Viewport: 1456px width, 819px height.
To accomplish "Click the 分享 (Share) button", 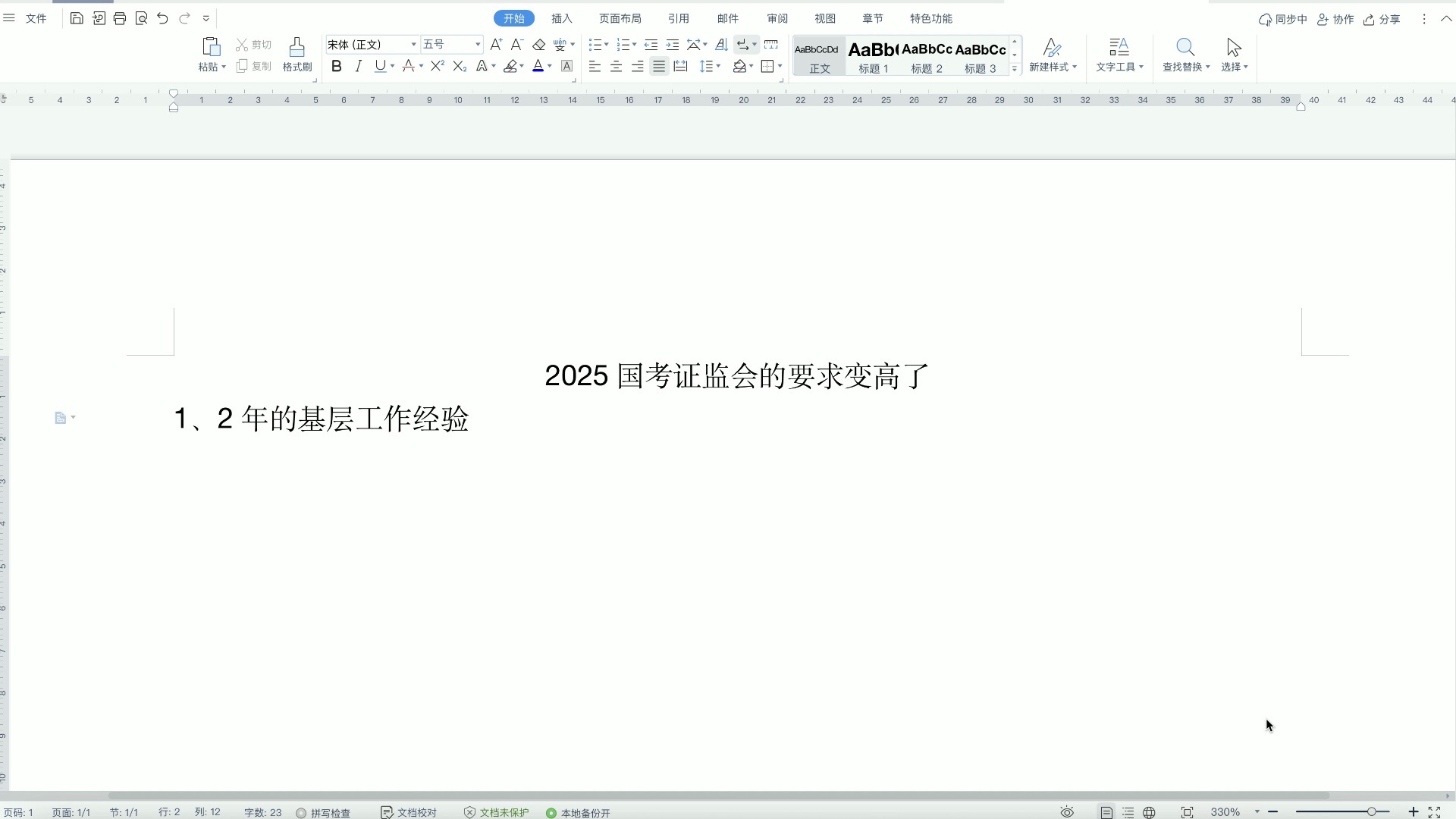I will pyautogui.click(x=1382, y=19).
